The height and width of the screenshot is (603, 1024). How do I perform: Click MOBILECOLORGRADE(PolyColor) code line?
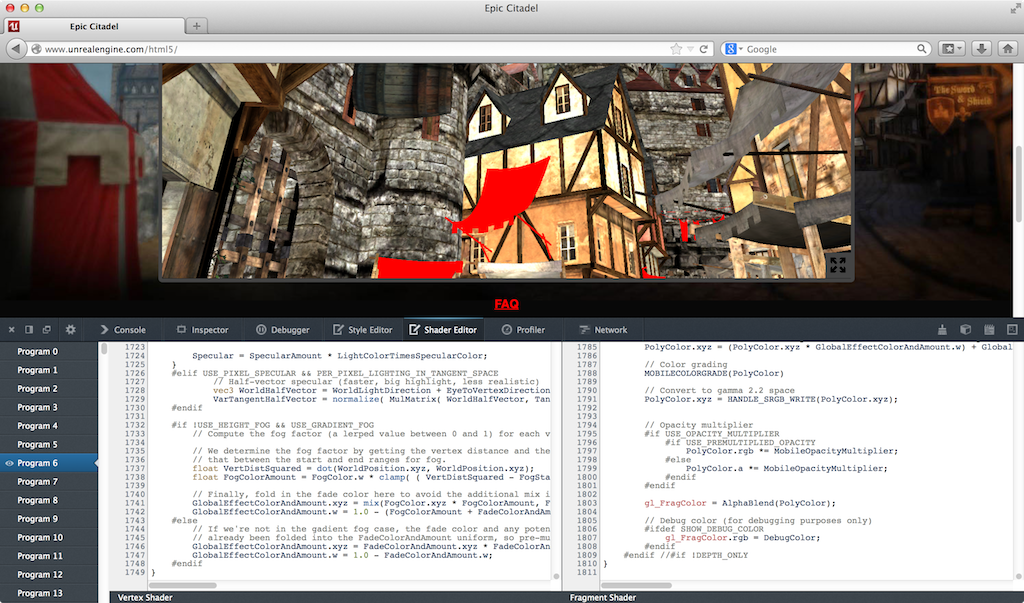click(713, 373)
